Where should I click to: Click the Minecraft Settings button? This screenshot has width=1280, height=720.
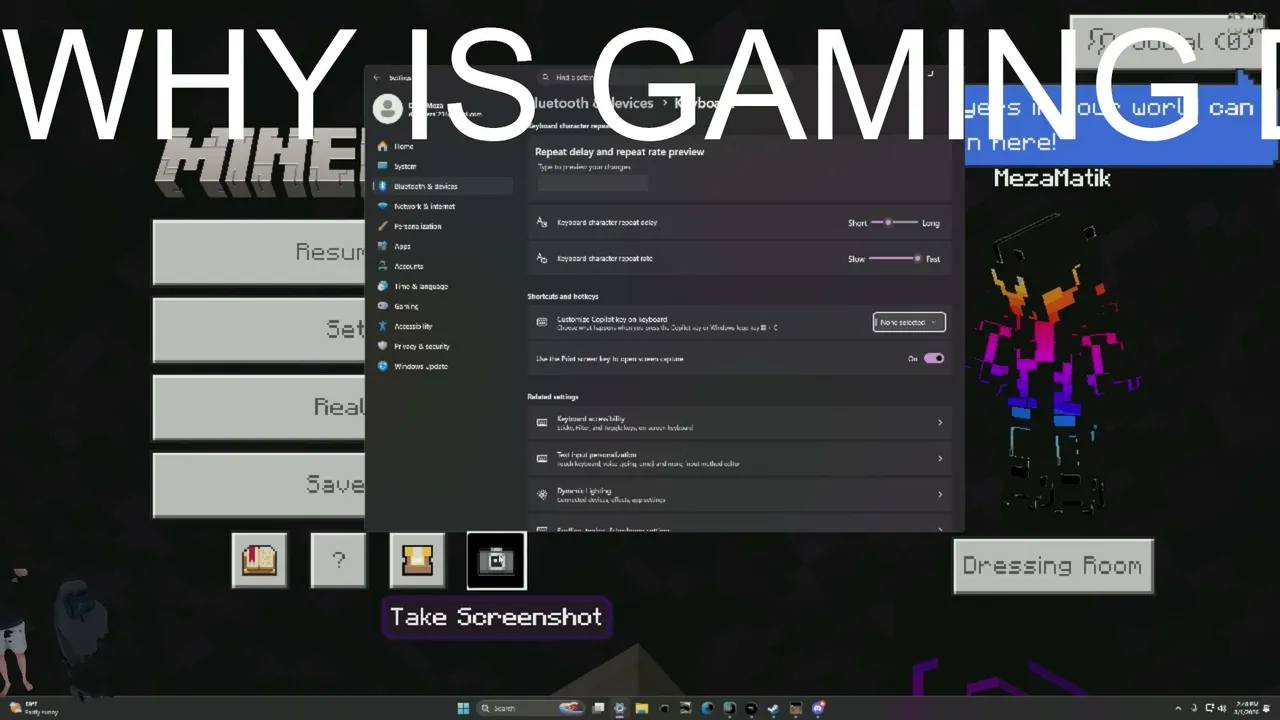click(259, 330)
